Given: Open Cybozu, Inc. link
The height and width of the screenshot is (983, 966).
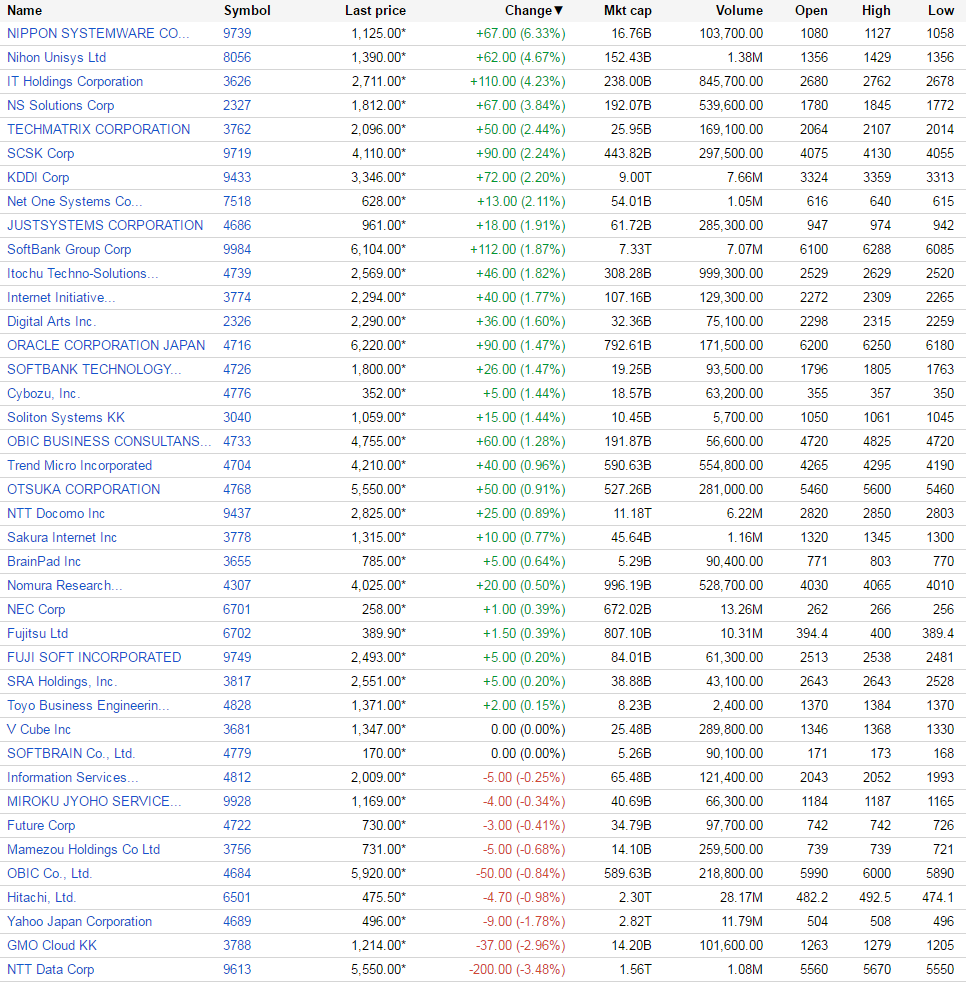Looking at the screenshot, I should click(43, 394).
